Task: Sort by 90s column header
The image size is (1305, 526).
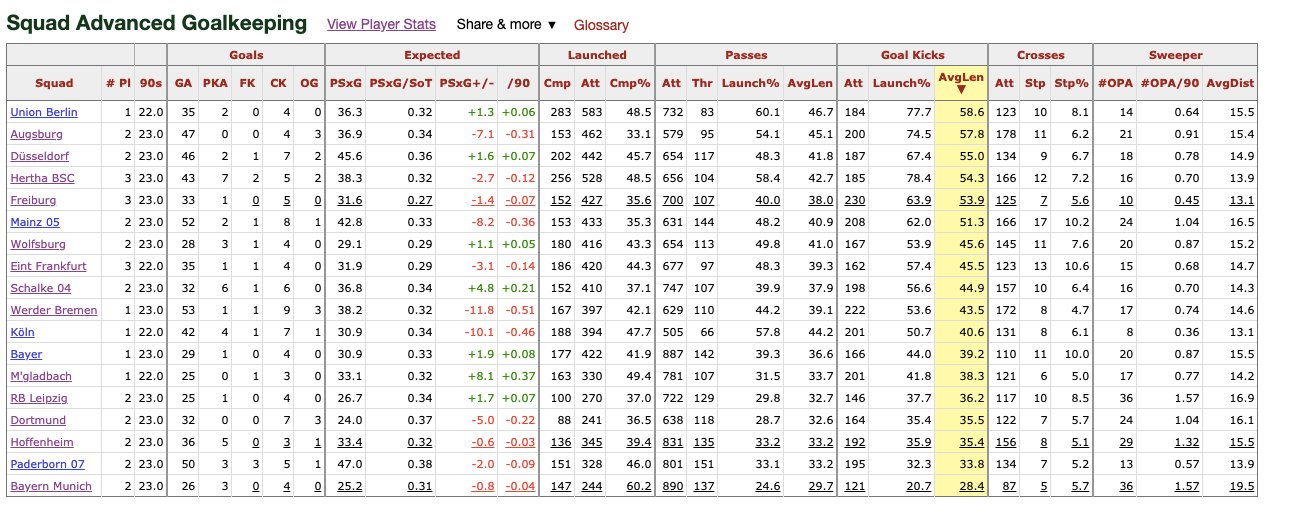Action: (150, 83)
